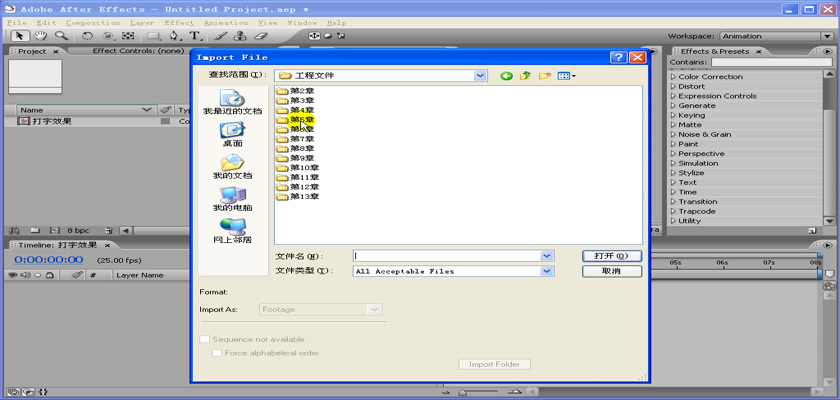Screen dimensions: 840x400
Task: Click the Find binoculars icon in Project panel
Action: click(x=15, y=231)
